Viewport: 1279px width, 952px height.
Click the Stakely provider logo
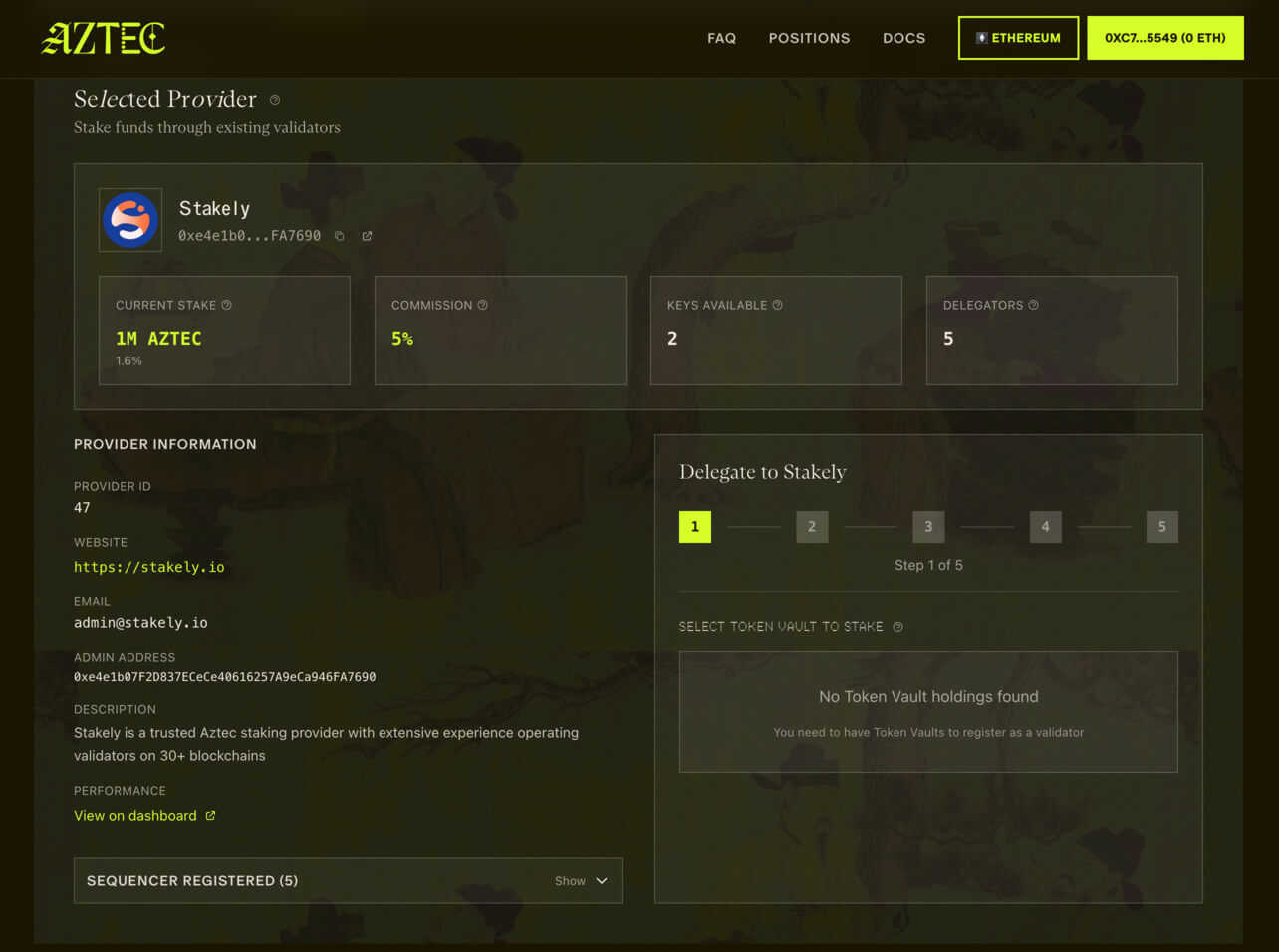pos(130,220)
